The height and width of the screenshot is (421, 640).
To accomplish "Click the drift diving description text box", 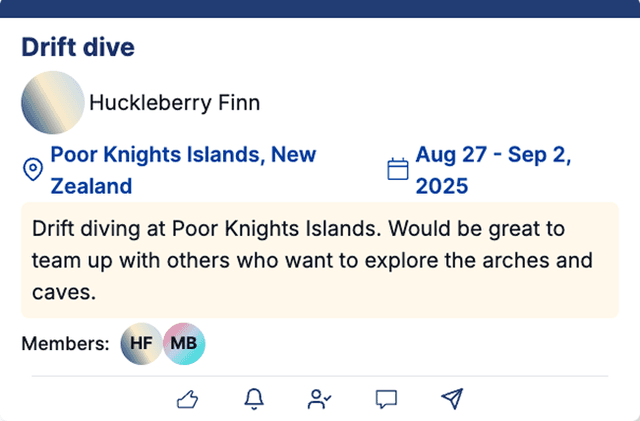I will pyautogui.click(x=320, y=261).
